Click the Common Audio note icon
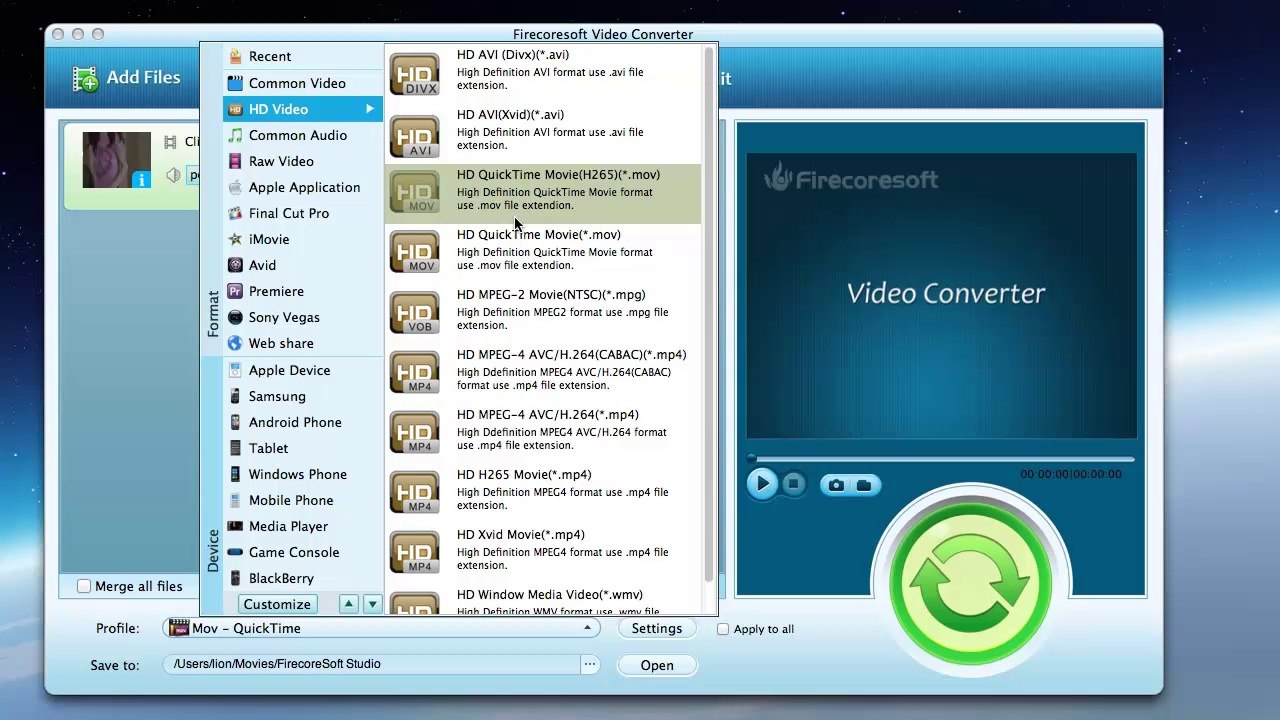 tap(235, 135)
